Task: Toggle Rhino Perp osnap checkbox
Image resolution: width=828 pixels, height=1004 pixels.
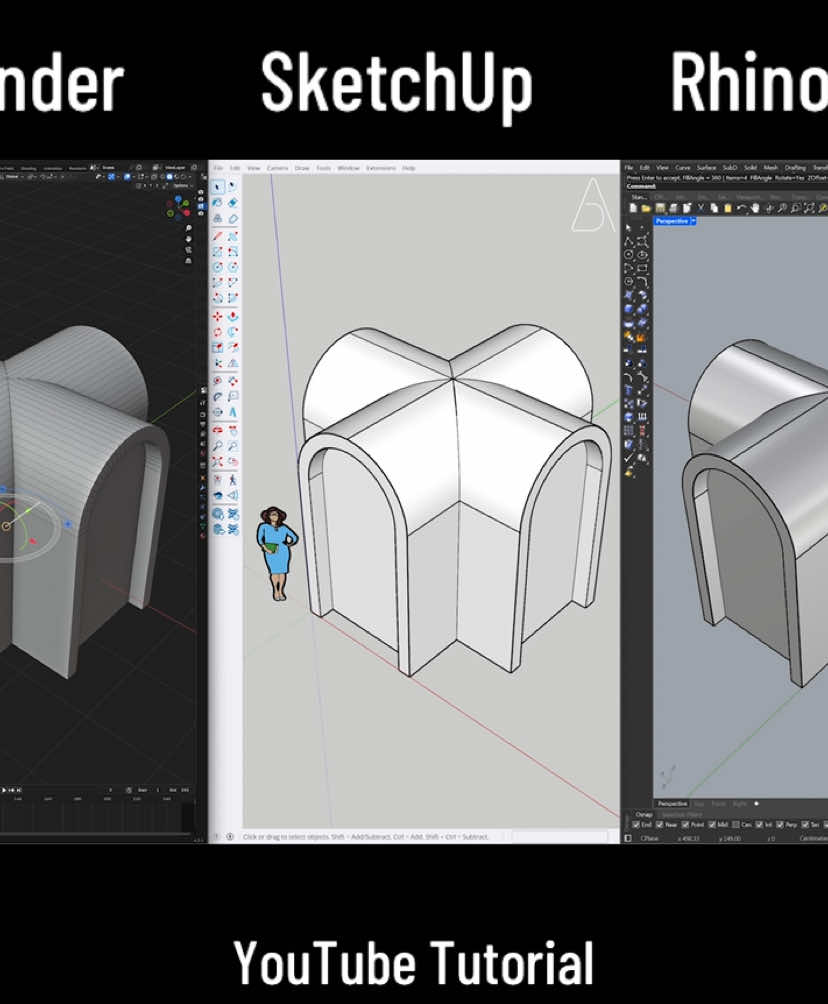Action: tap(779, 825)
